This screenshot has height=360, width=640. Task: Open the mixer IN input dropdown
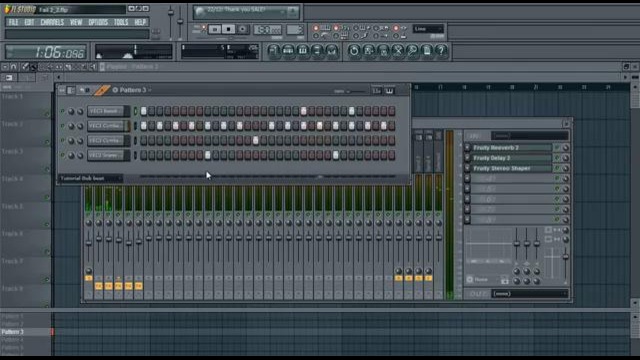(529, 136)
